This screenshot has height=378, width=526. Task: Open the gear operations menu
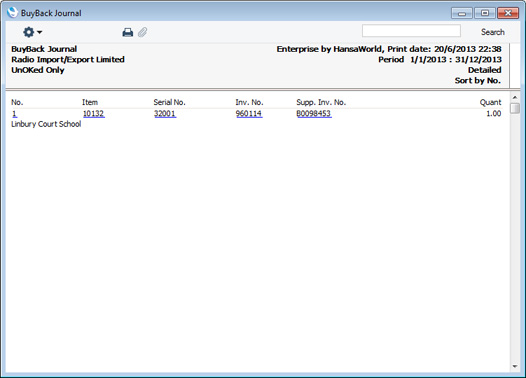point(32,32)
